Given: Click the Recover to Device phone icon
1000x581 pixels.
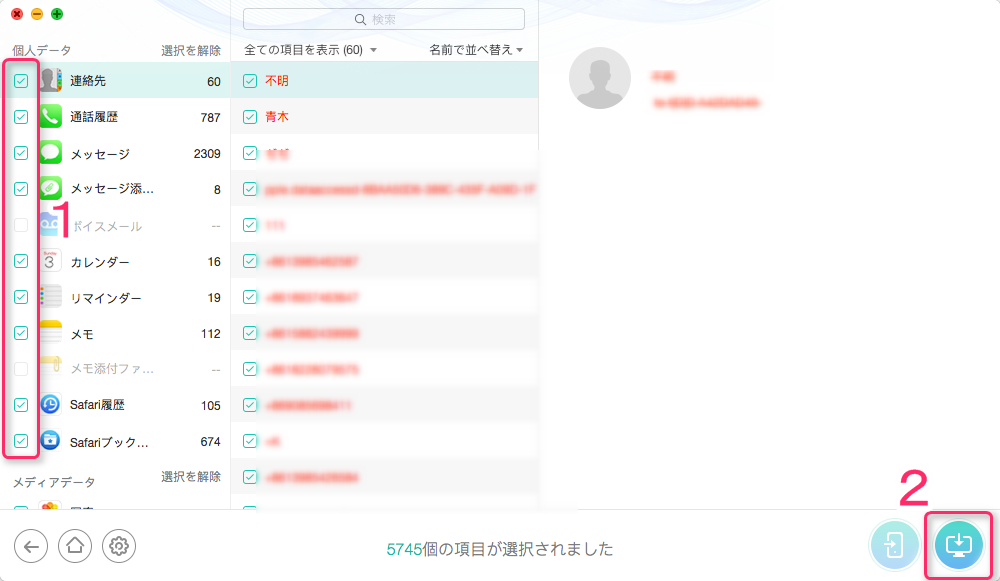Looking at the screenshot, I should tap(894, 545).
